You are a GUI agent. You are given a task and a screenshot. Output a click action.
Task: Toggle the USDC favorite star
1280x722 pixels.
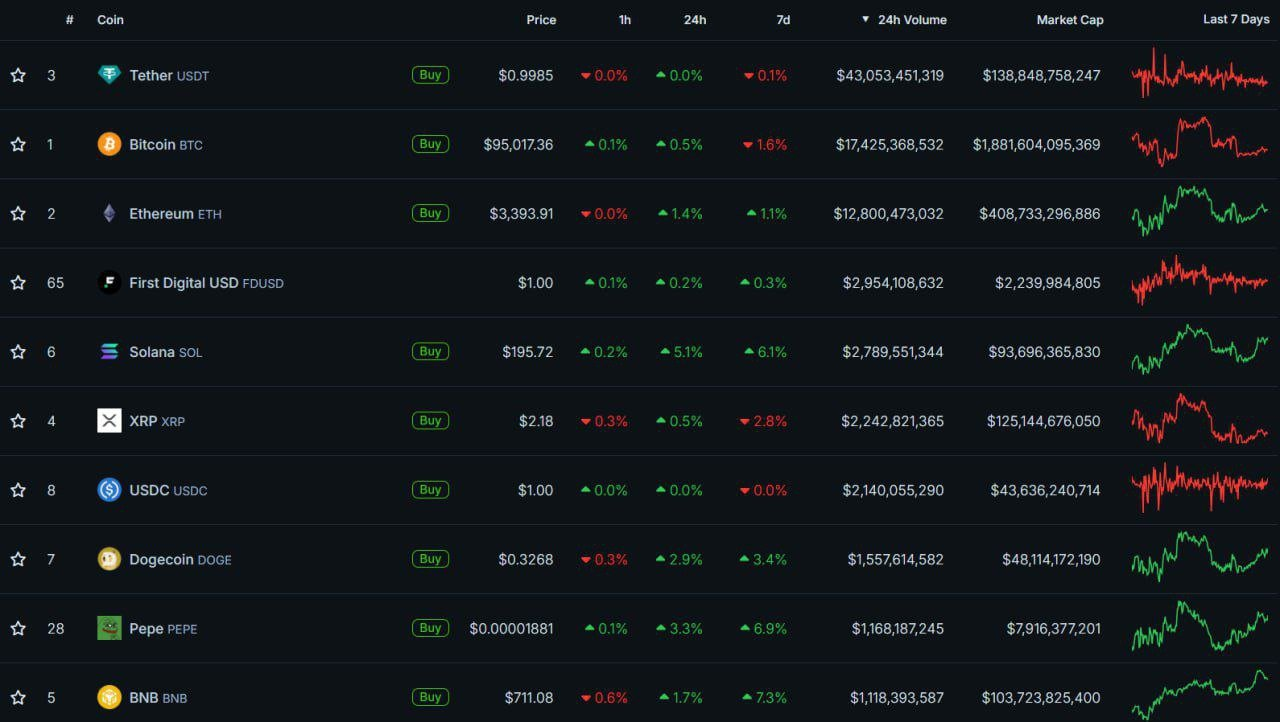[x=18, y=490]
